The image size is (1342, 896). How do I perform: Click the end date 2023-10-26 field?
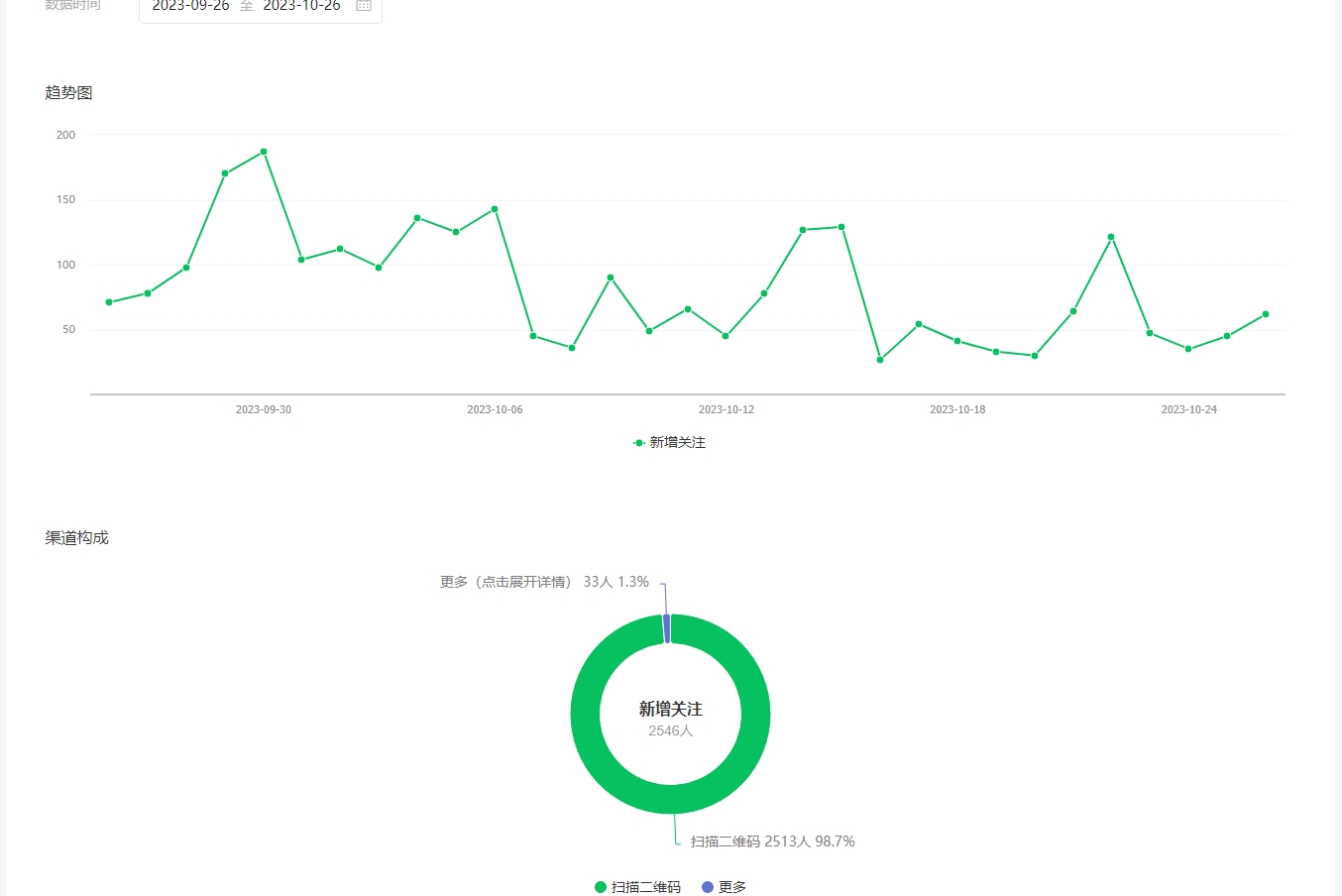(301, 6)
